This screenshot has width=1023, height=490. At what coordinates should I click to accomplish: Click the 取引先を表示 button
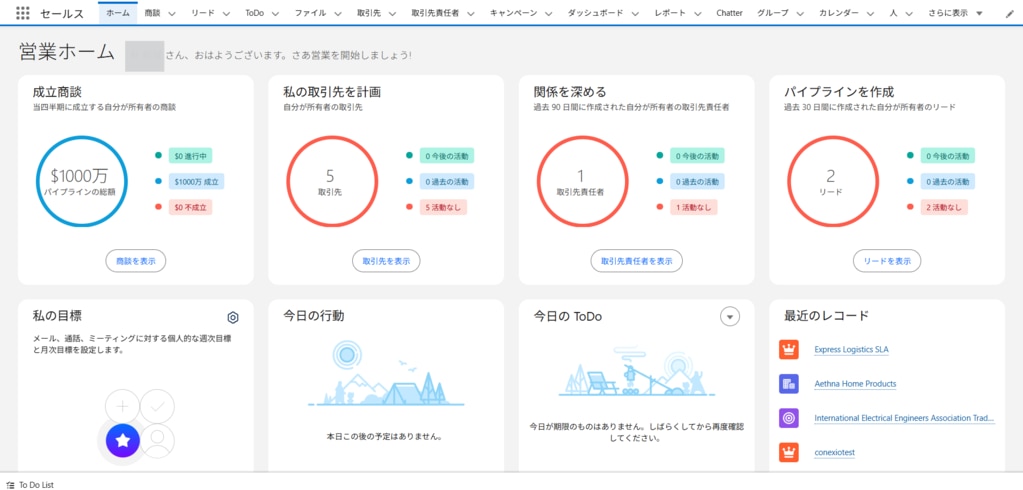386,261
